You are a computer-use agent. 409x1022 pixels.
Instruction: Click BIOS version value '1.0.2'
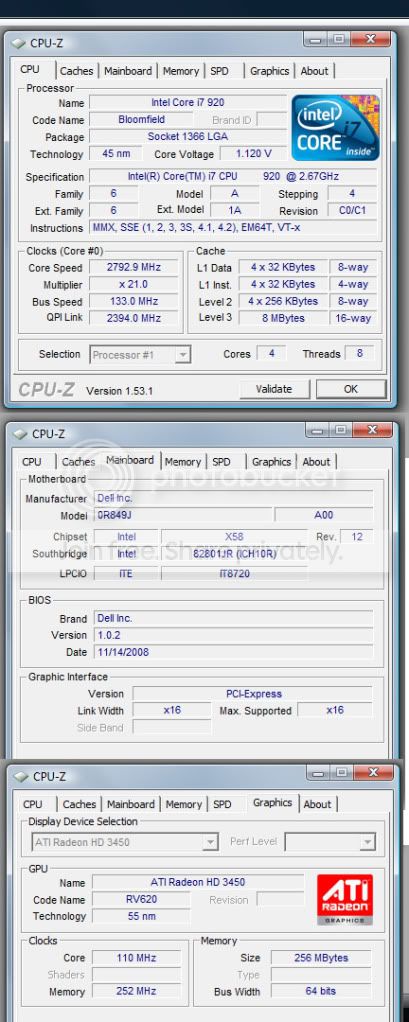pos(234,635)
